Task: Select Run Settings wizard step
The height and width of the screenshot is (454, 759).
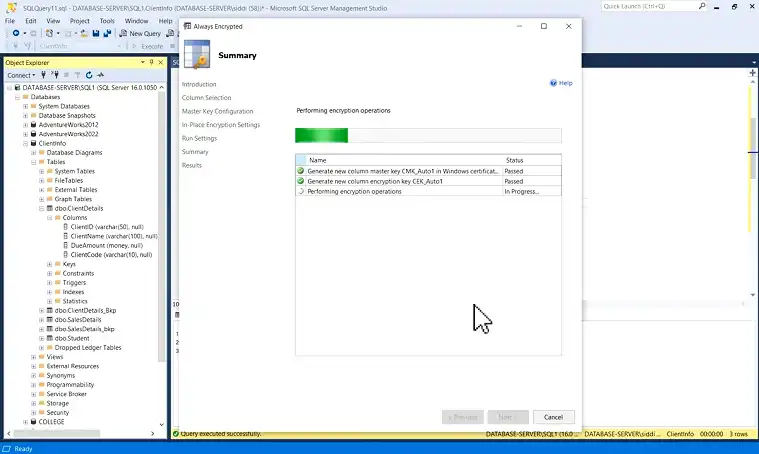Action: point(199,138)
